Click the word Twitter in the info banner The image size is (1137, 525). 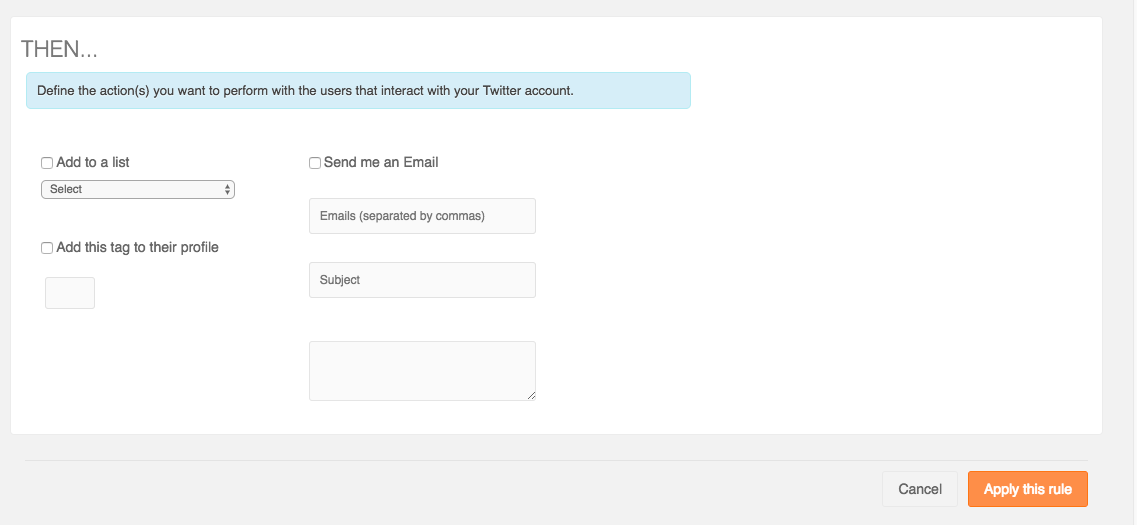pyautogui.click(x=509, y=91)
